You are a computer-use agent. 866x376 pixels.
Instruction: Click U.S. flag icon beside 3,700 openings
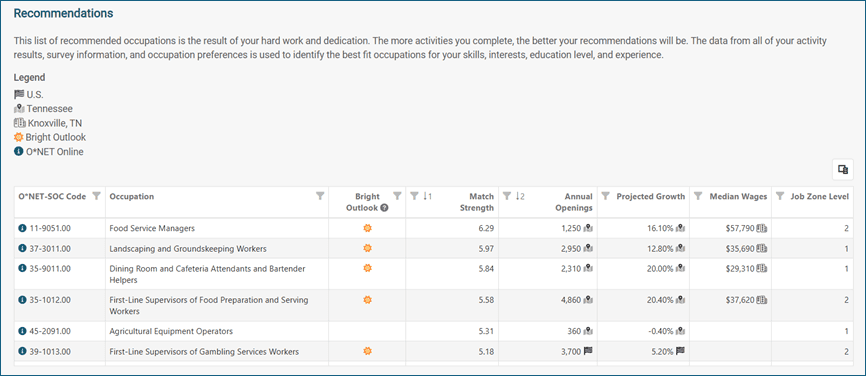pos(588,351)
